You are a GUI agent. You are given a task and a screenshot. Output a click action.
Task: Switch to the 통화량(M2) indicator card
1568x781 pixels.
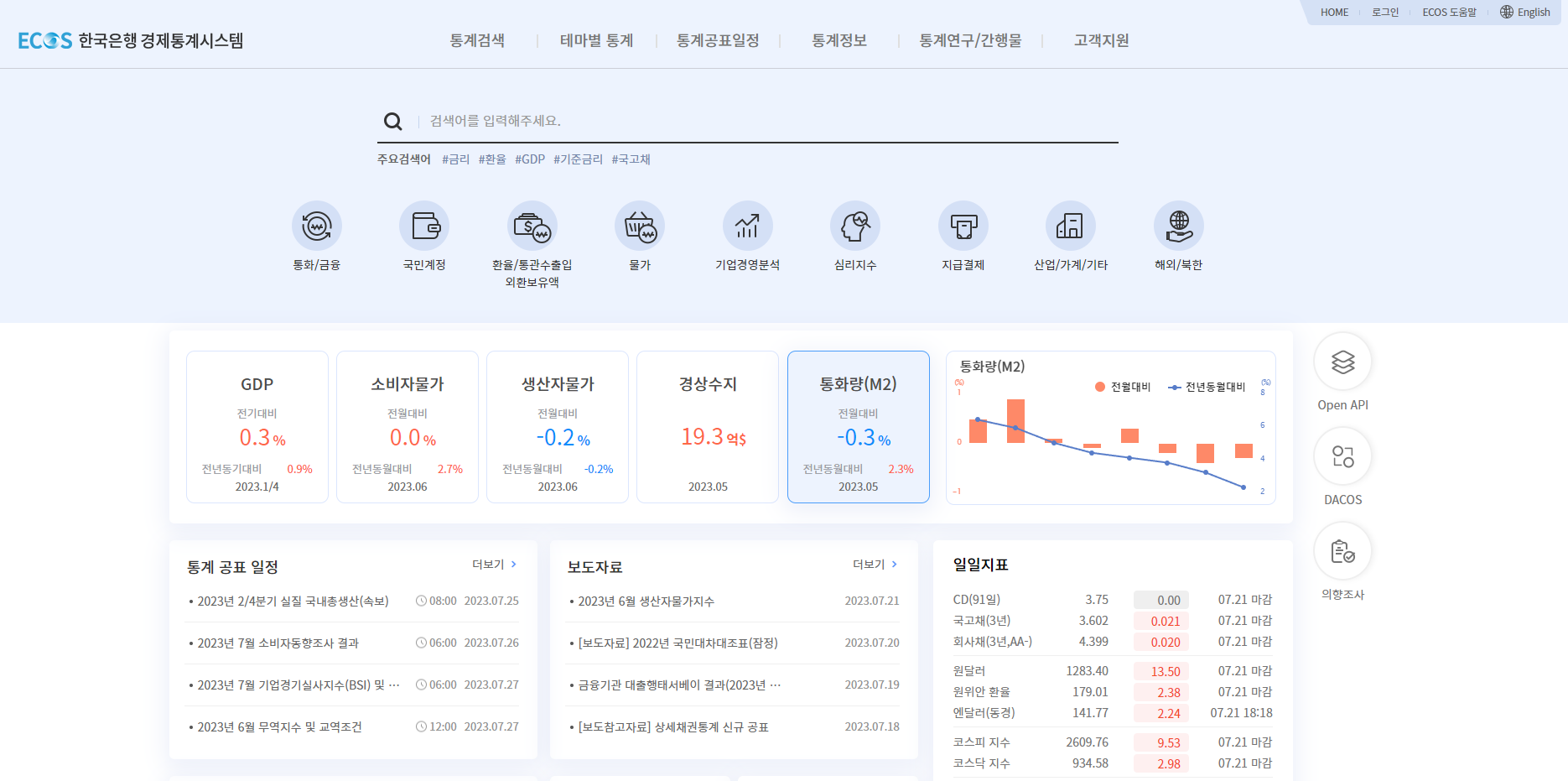(x=858, y=426)
